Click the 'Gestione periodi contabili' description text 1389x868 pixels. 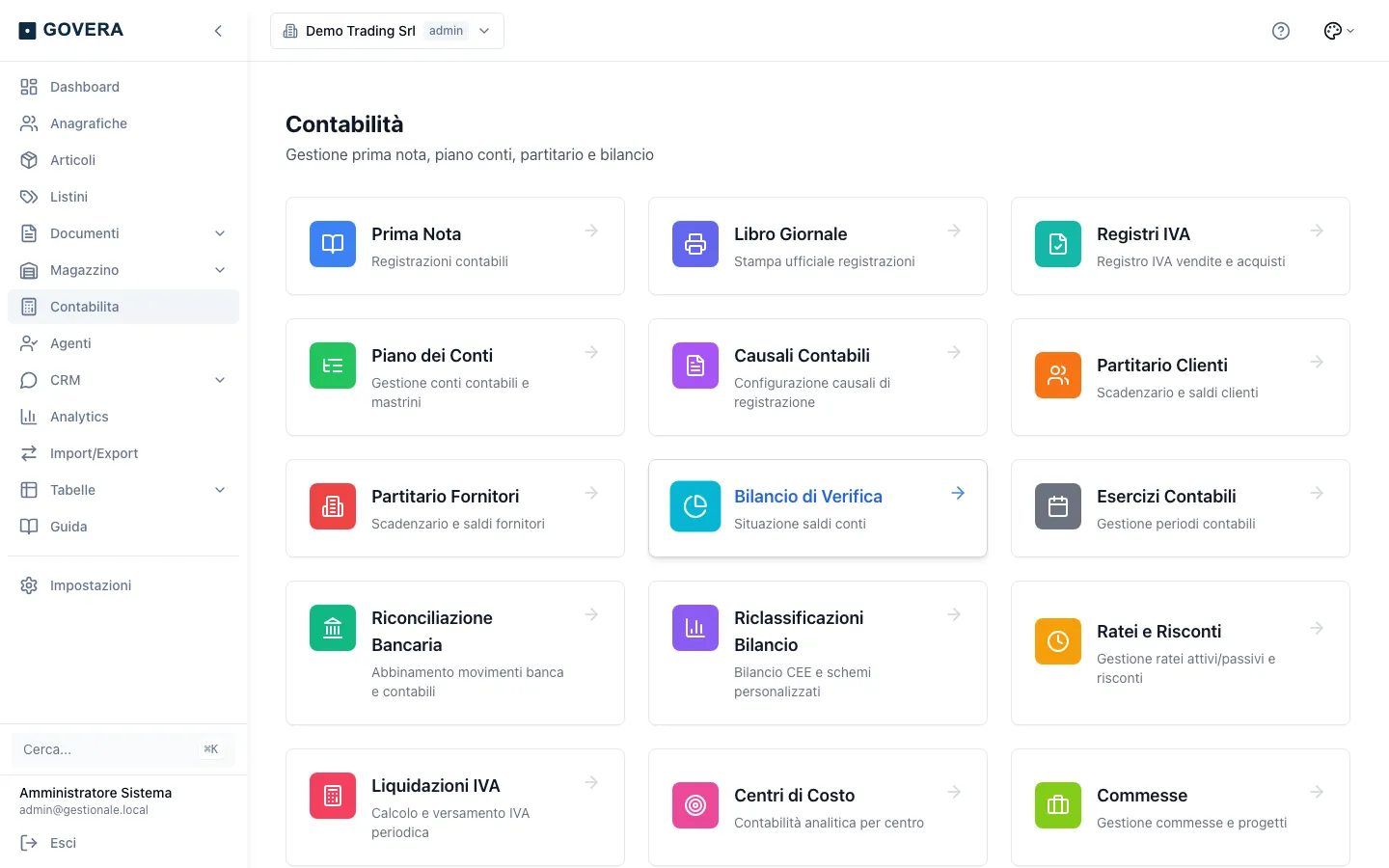click(1176, 524)
